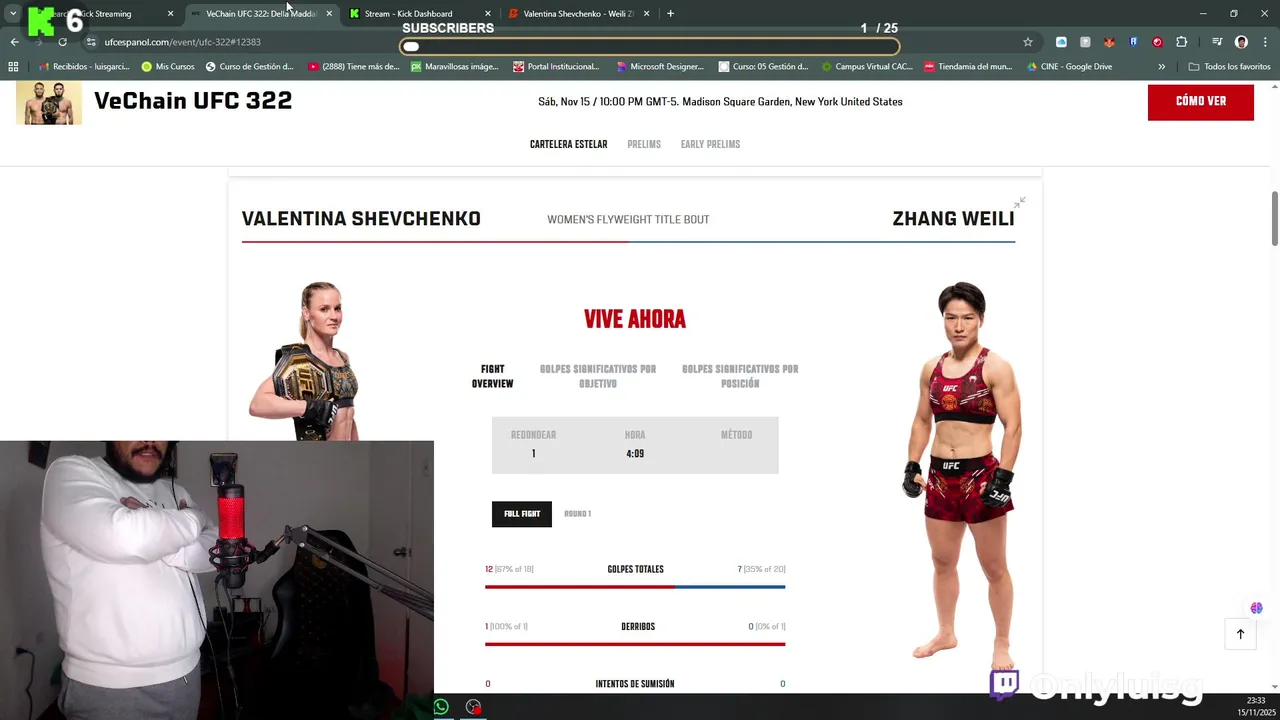The width and height of the screenshot is (1280, 720).
Task: Open WhatsApp from the taskbar
Action: 441,707
